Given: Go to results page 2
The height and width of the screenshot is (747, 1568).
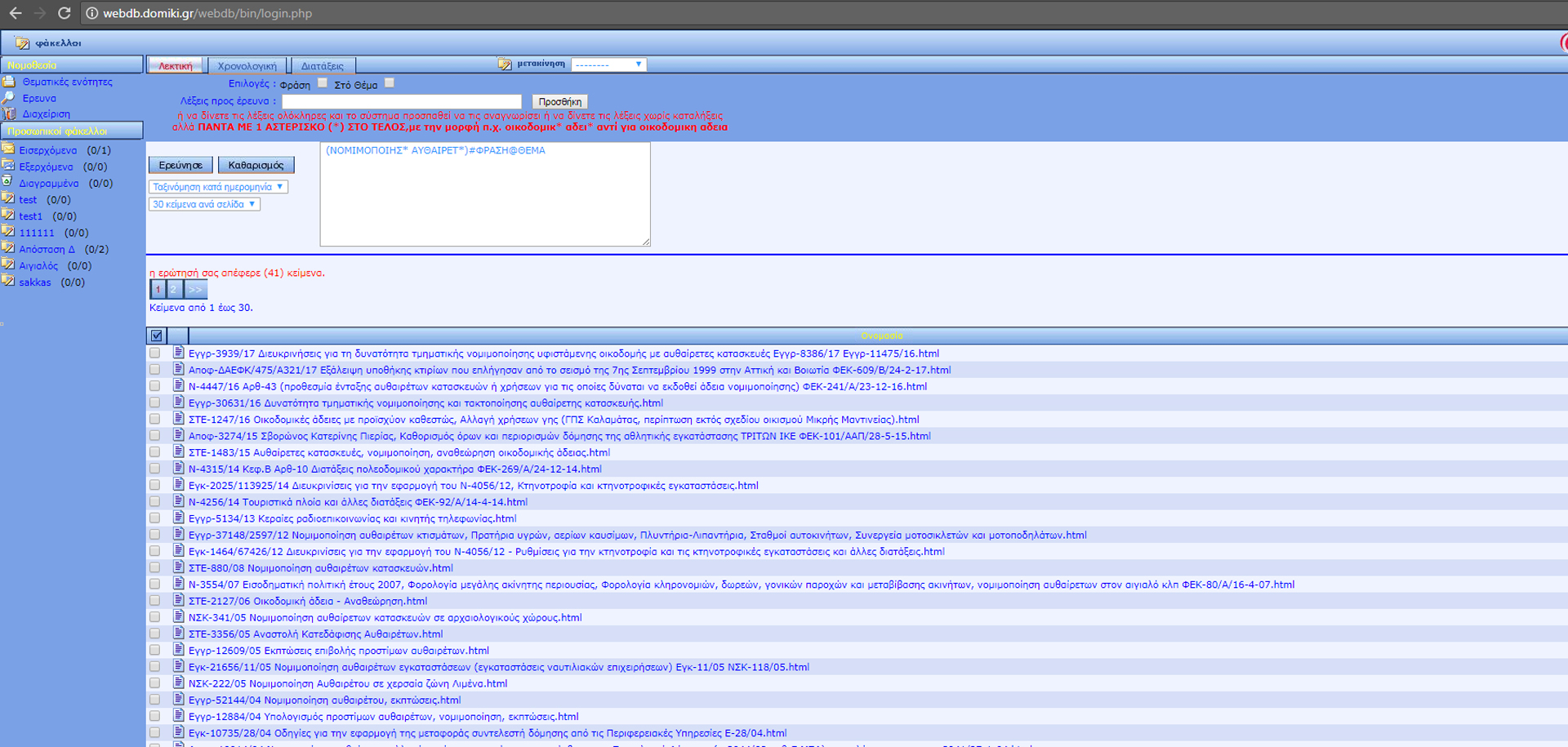Looking at the screenshot, I should point(173,289).
